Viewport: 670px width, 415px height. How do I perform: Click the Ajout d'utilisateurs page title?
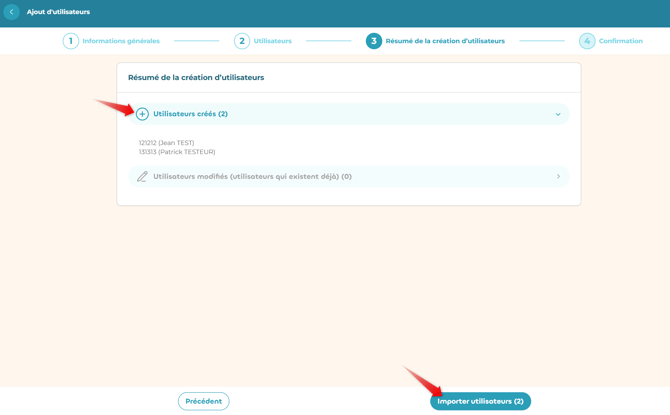pos(58,12)
